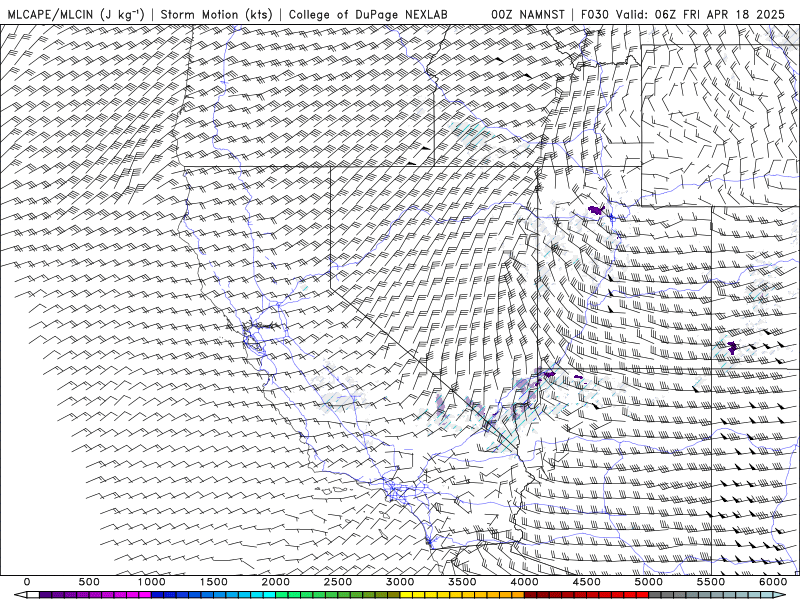Click the 2500 tick label on the color scale
The height and width of the screenshot is (600, 800).
pos(338,582)
